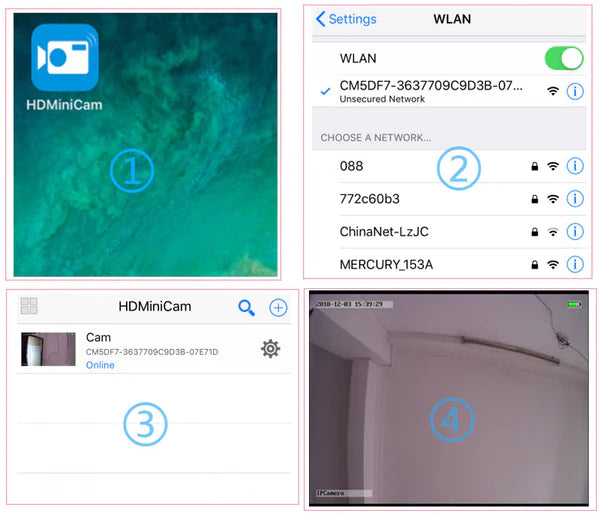Click the Online status link

(100, 365)
